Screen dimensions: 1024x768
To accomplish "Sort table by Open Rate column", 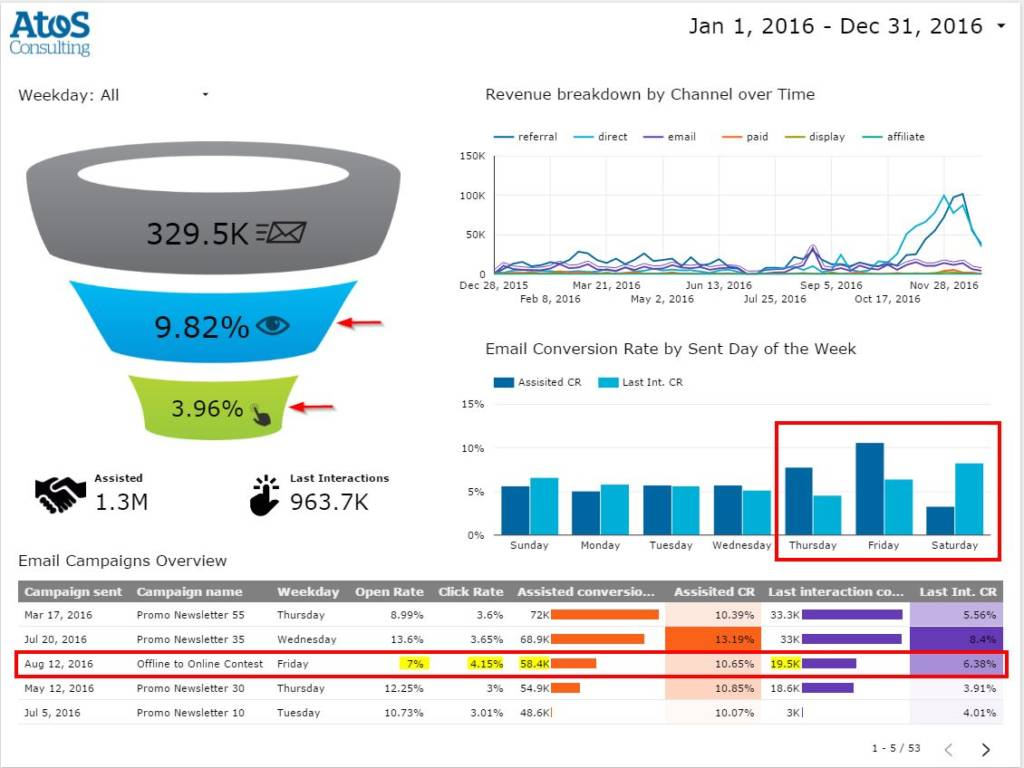I will click(x=389, y=592).
